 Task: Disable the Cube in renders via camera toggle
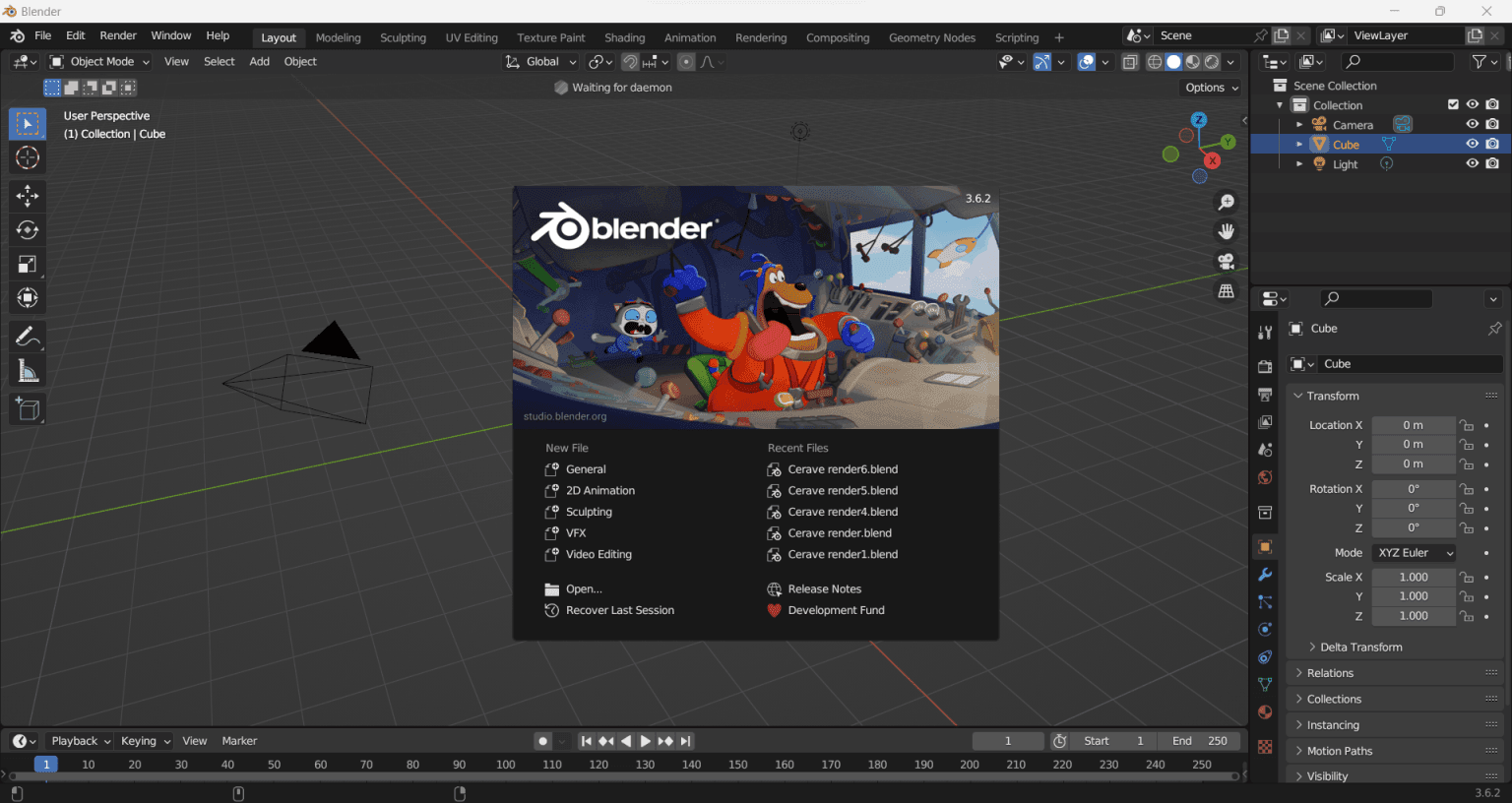coord(1492,143)
